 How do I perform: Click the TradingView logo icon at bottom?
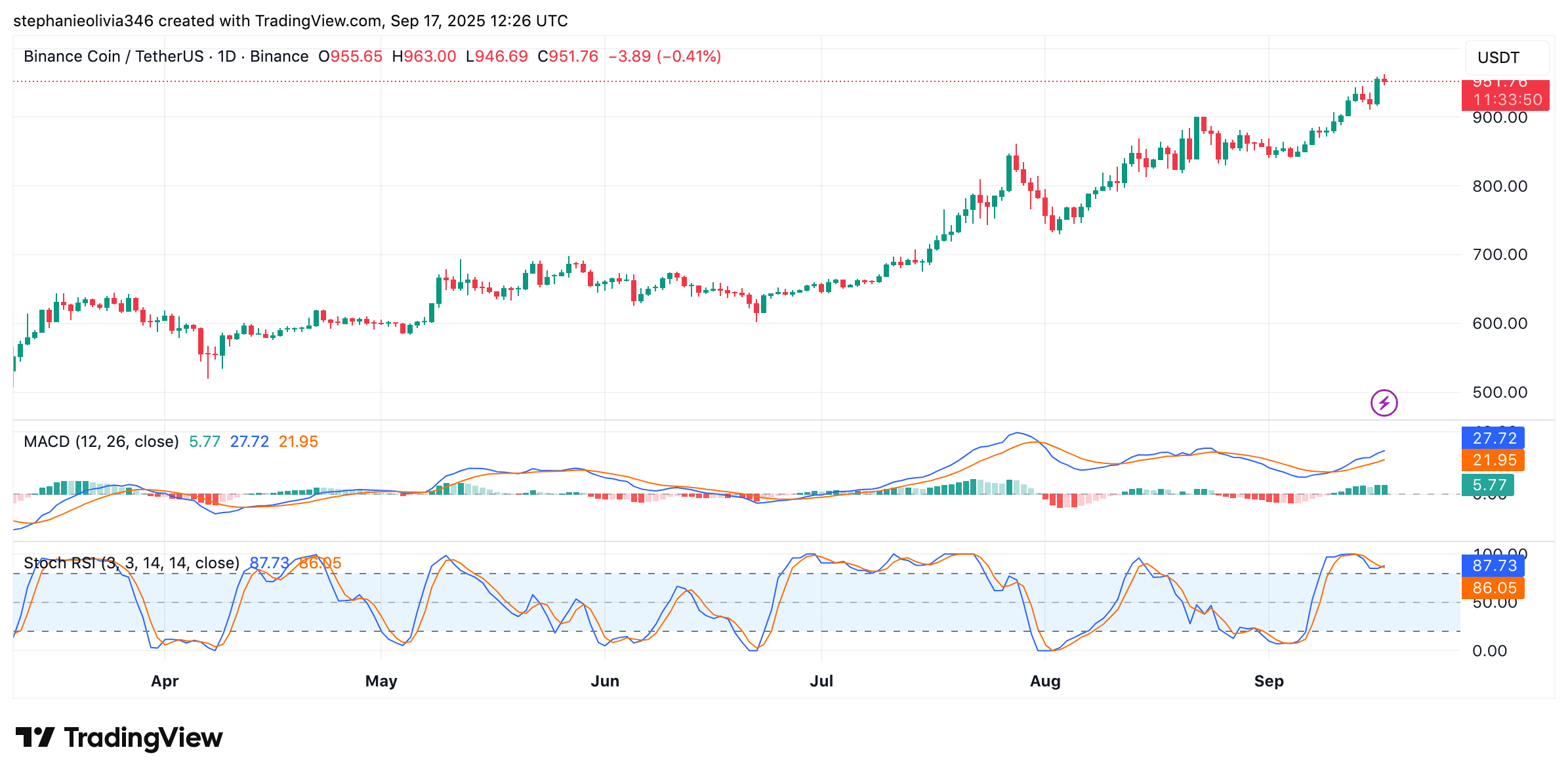click(35, 738)
